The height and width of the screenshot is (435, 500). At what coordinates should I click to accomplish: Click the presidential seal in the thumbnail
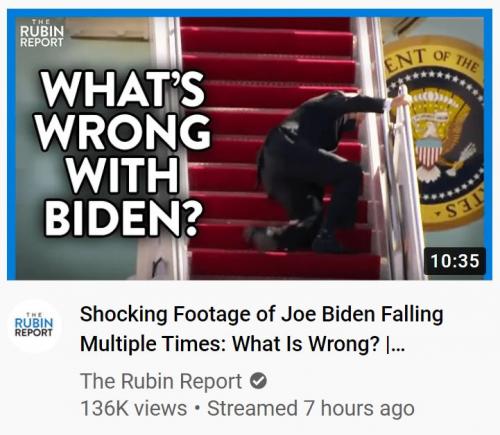click(x=434, y=133)
